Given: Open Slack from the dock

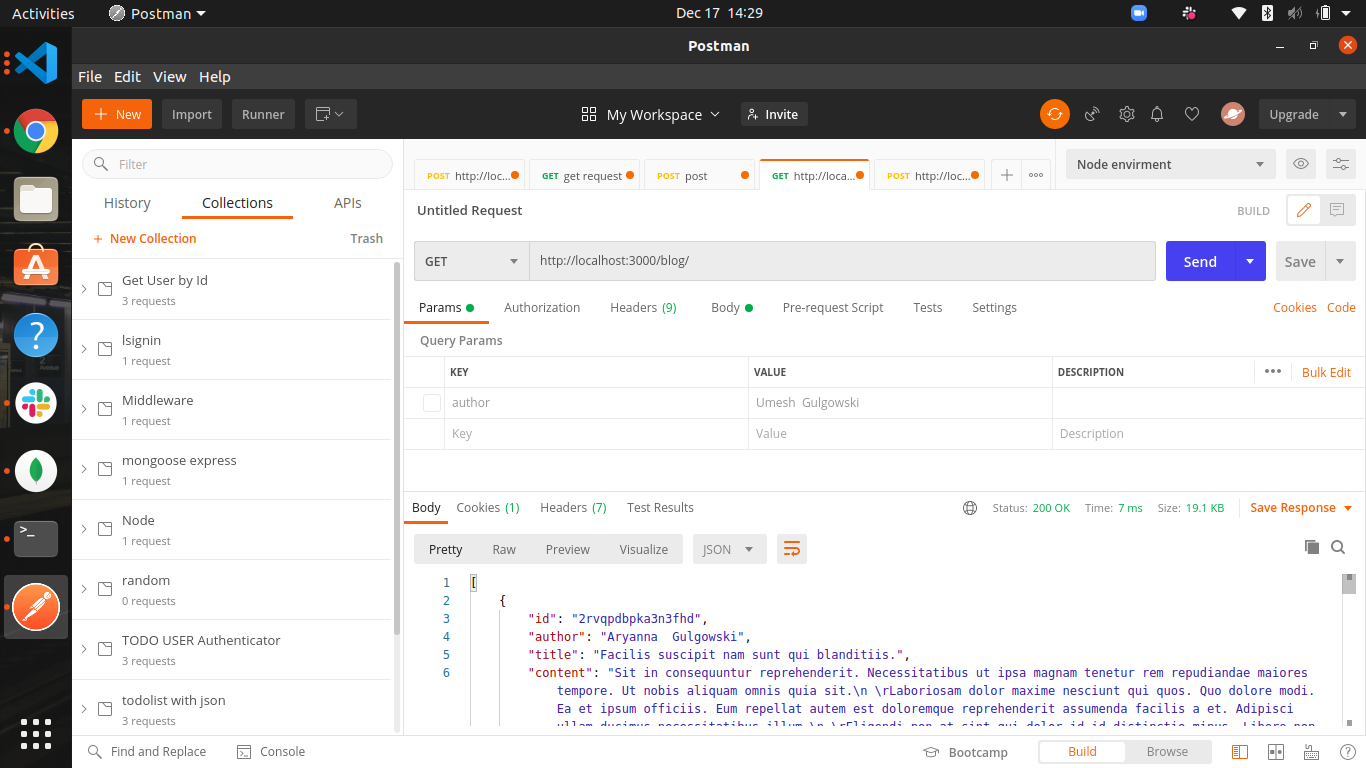Looking at the screenshot, I should [36, 403].
